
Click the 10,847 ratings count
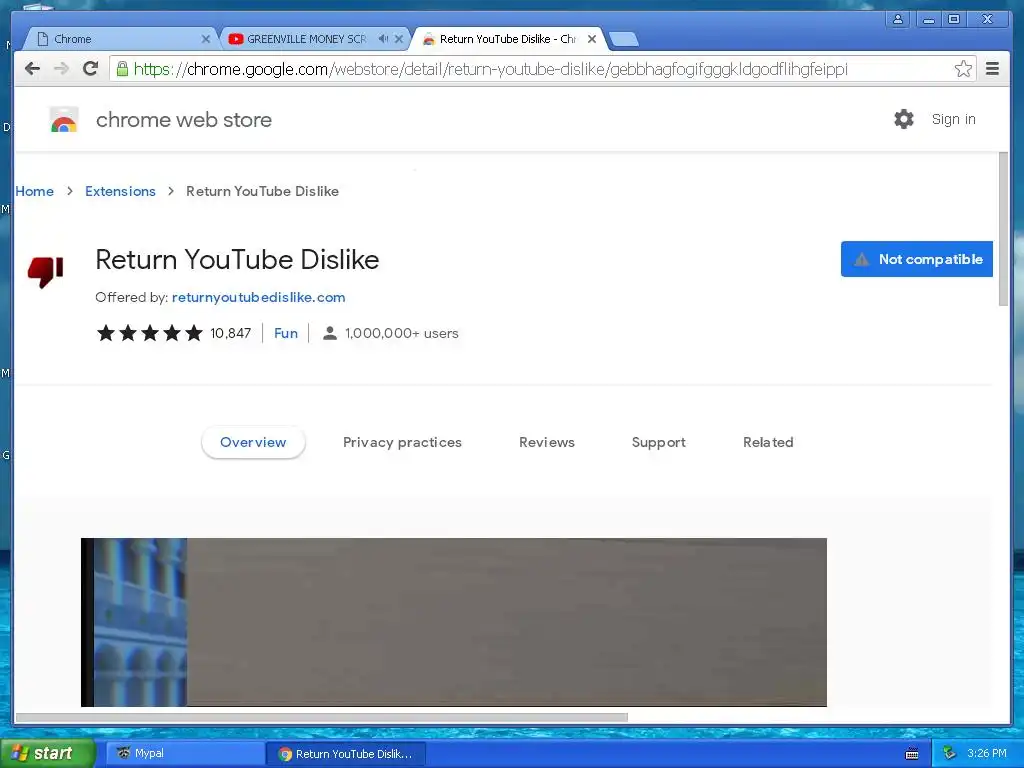231,333
